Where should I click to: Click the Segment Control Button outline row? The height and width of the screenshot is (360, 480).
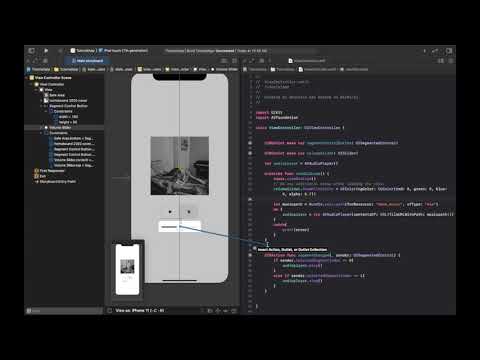click(66, 106)
